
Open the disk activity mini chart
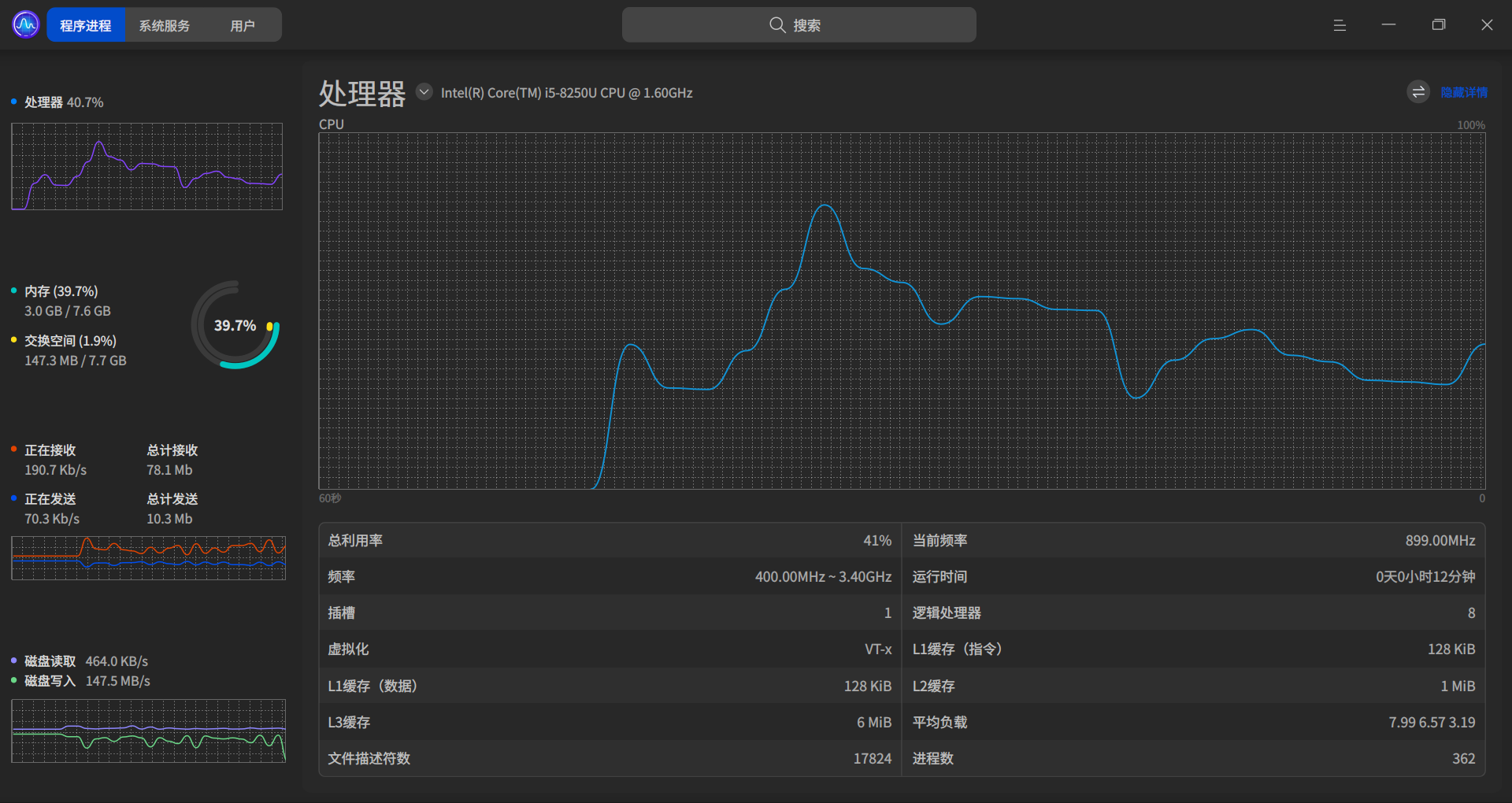point(148,731)
